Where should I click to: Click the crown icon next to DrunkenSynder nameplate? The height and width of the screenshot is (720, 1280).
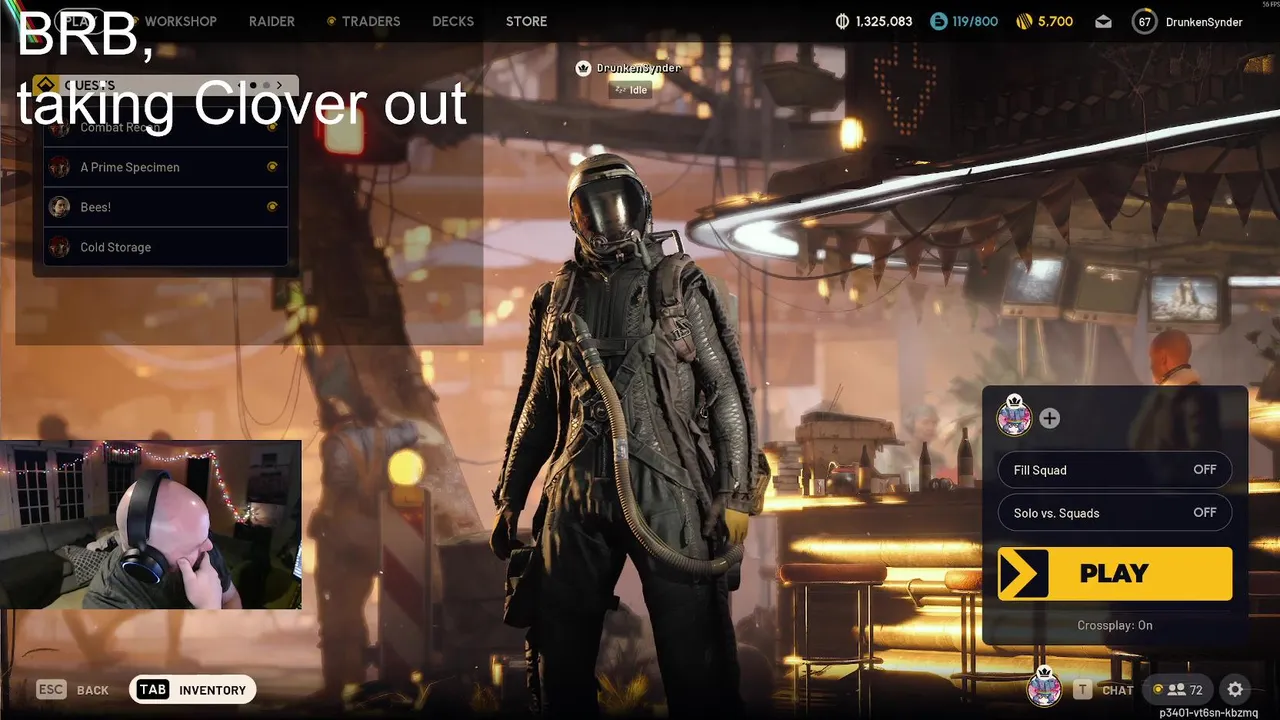583,68
